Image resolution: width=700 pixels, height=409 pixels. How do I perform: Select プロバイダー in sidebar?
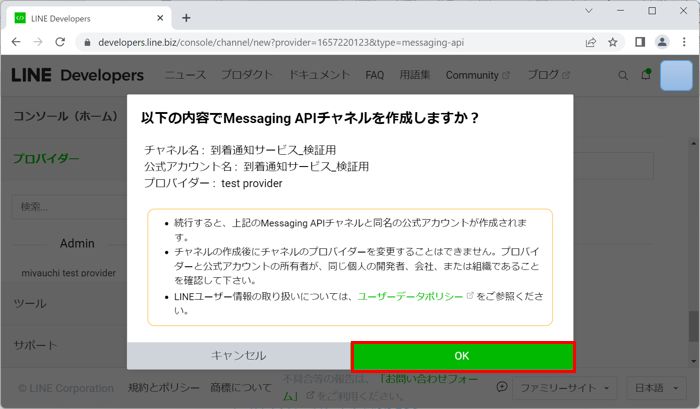[46, 158]
